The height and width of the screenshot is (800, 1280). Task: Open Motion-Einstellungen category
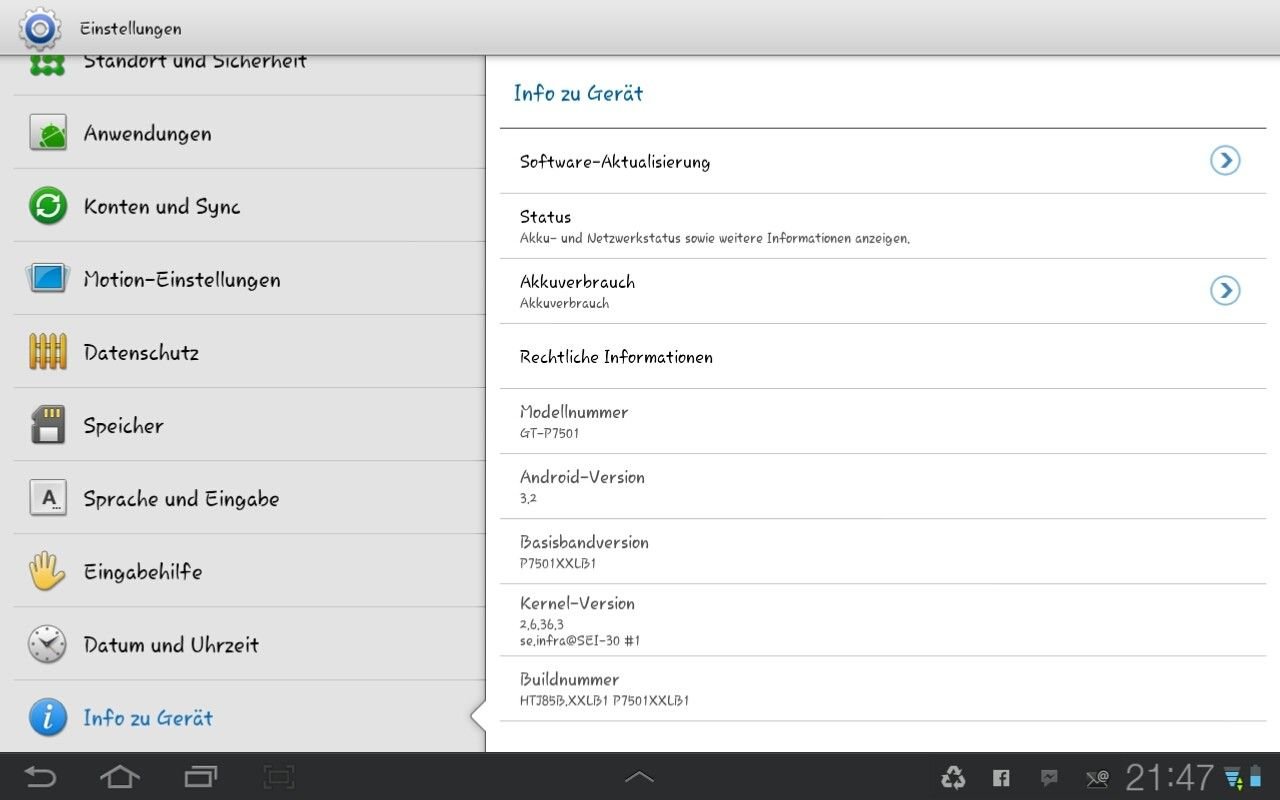[x=249, y=279]
